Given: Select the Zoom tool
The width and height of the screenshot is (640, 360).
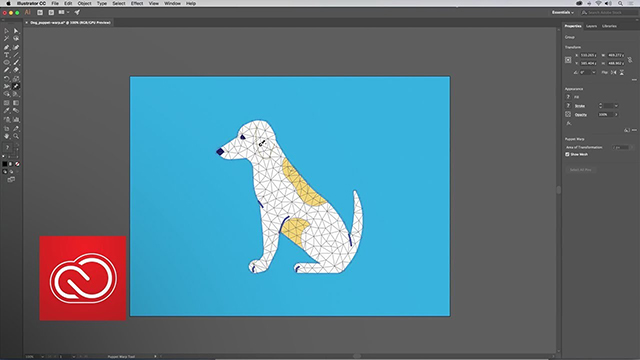Looking at the screenshot, I should [16, 136].
